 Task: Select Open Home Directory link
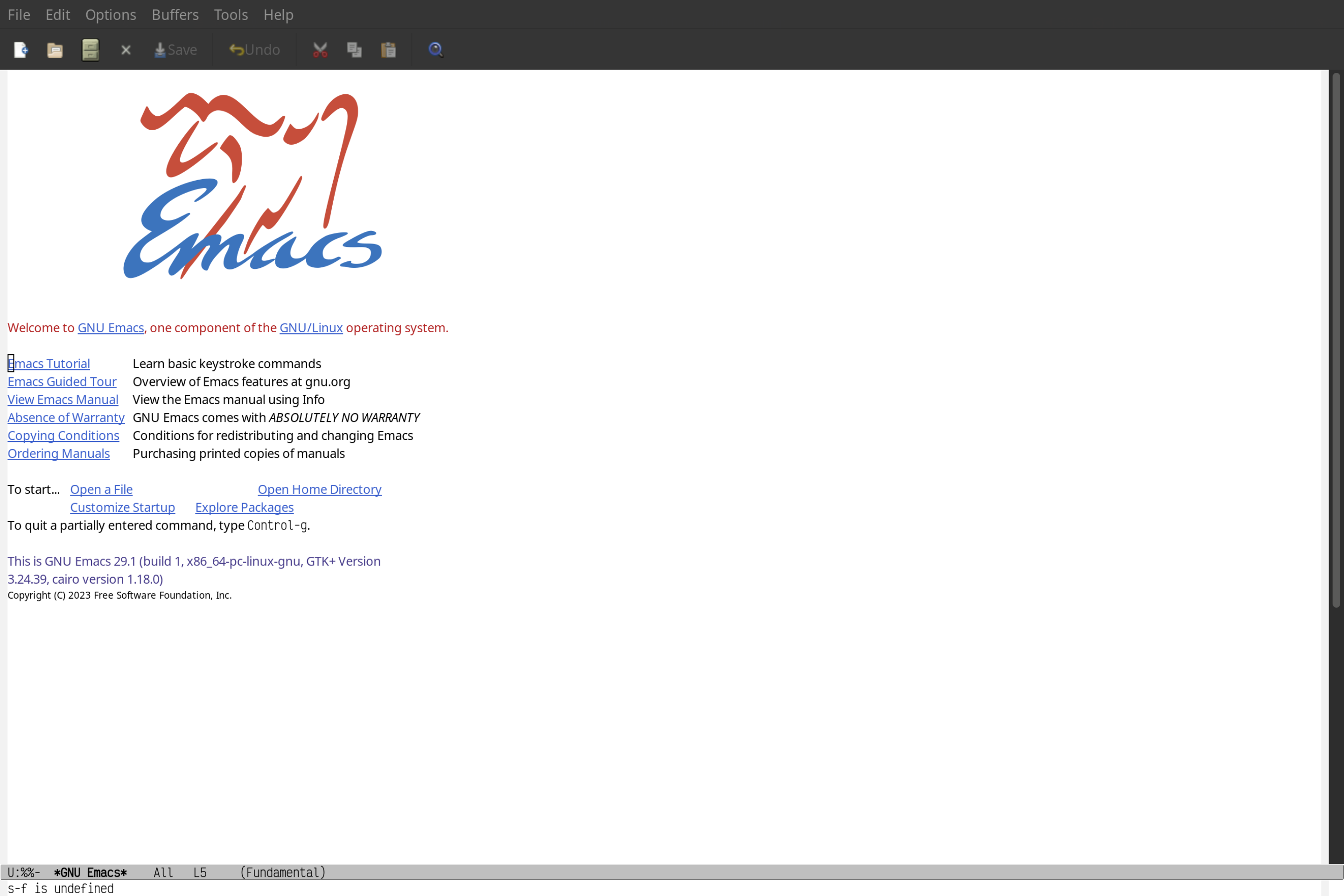point(319,489)
